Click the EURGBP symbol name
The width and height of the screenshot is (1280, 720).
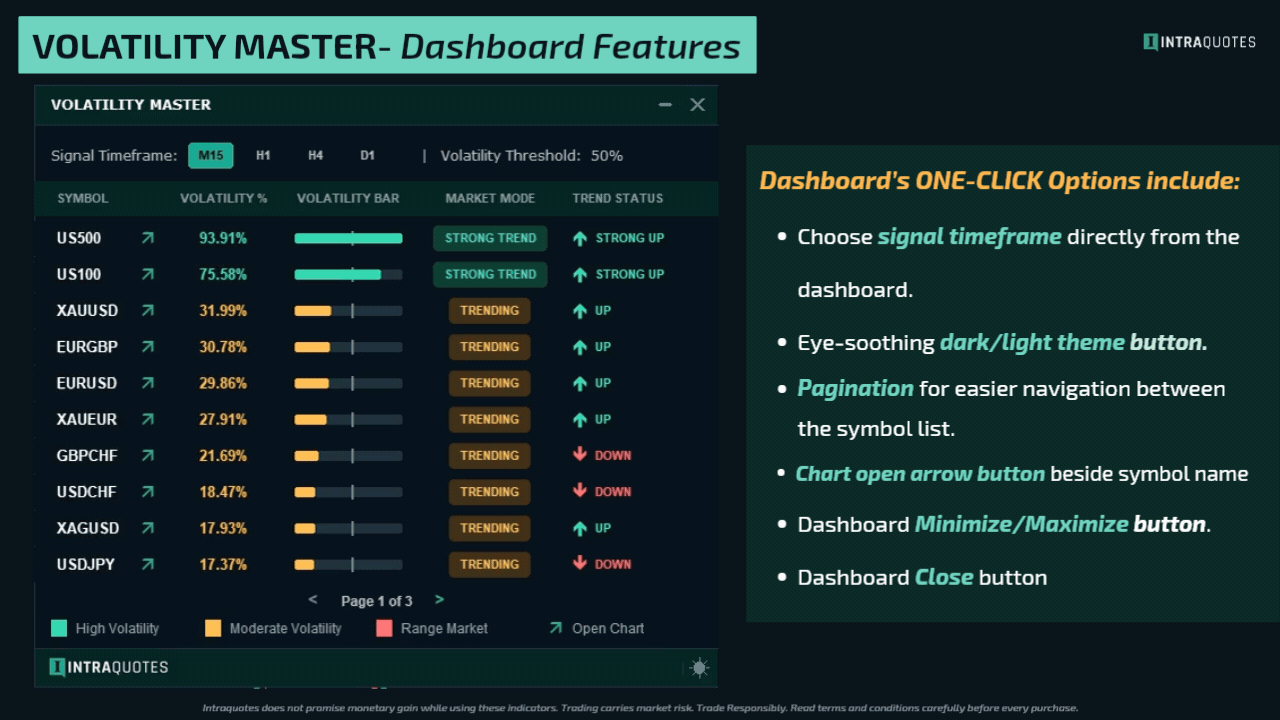(x=87, y=347)
